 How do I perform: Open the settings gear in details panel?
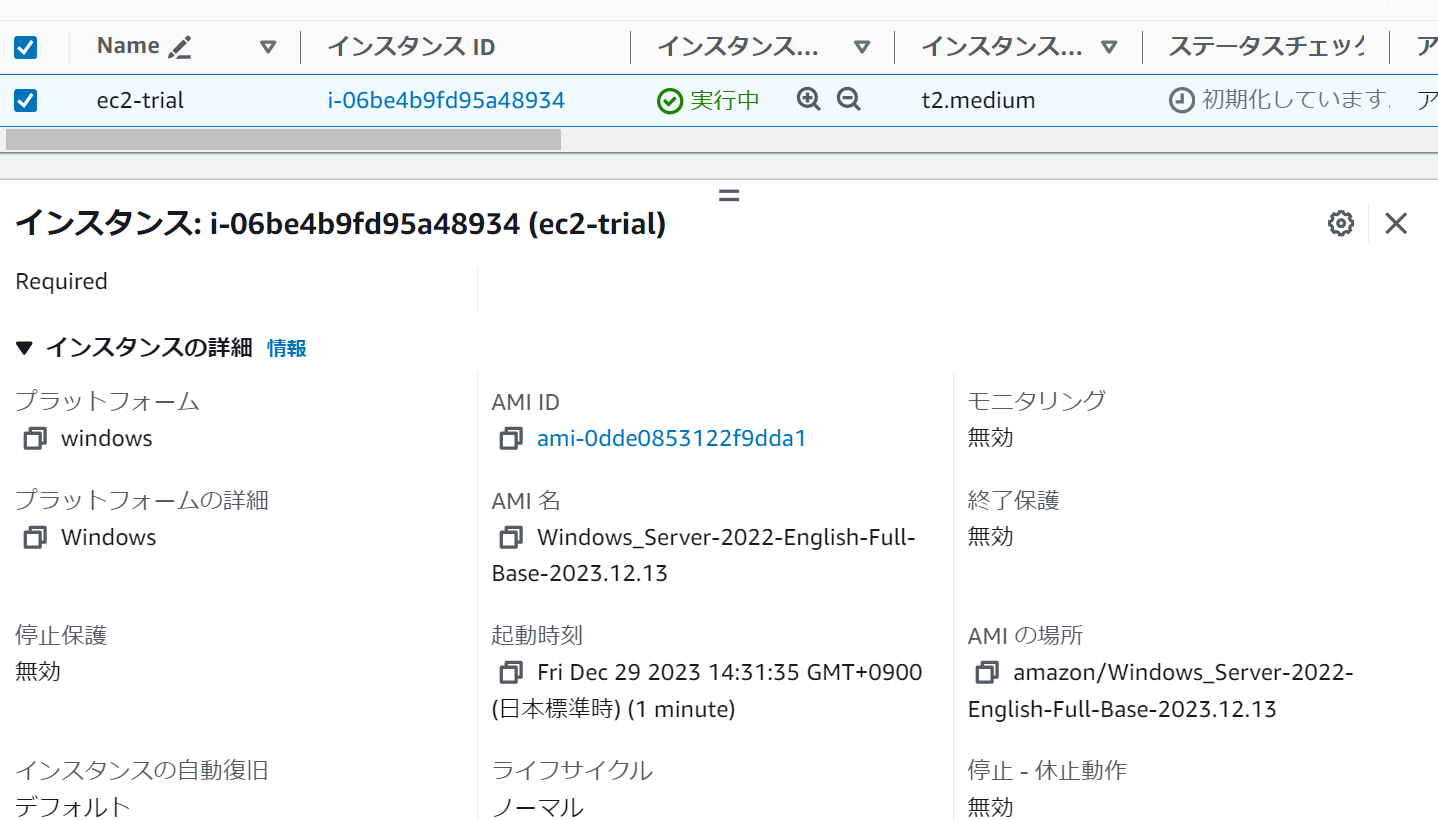pyautogui.click(x=1341, y=223)
